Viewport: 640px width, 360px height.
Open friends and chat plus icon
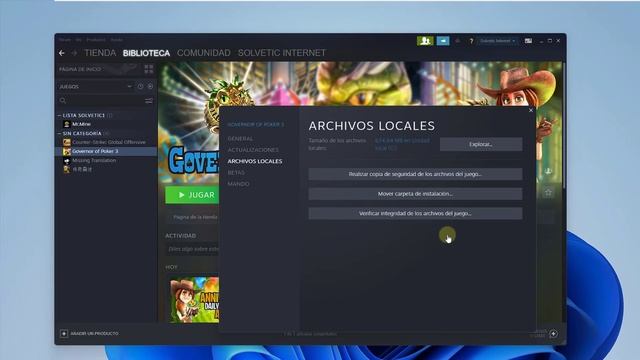tap(553, 333)
